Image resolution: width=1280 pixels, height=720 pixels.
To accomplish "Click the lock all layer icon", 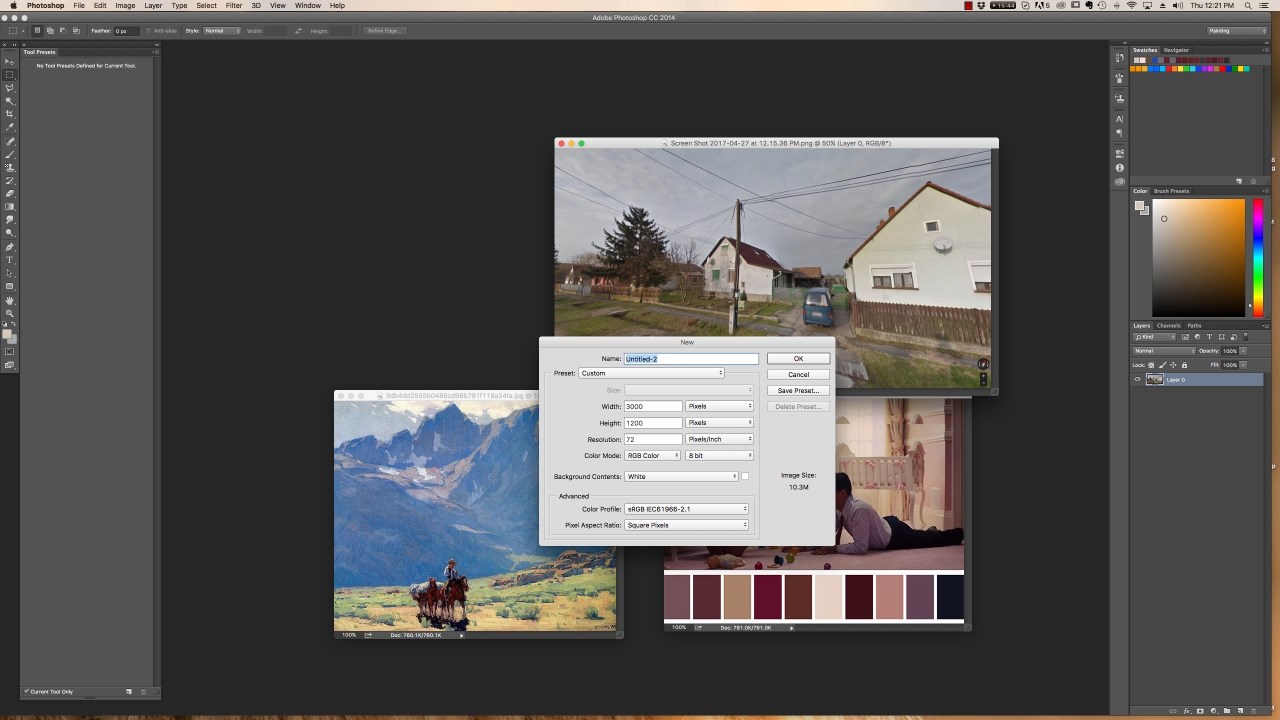I will [1184, 365].
